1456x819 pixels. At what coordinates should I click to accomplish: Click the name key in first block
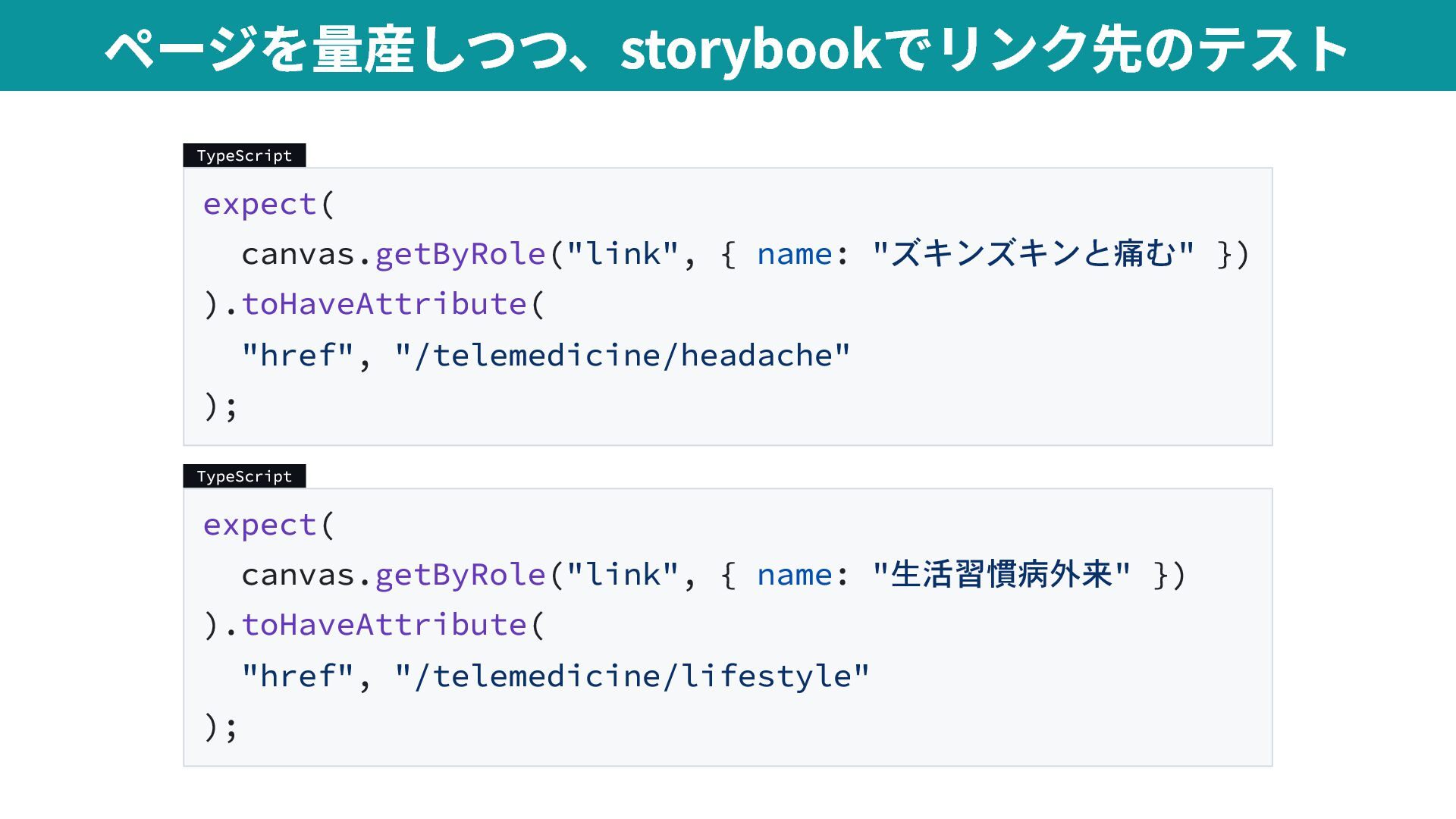[794, 254]
